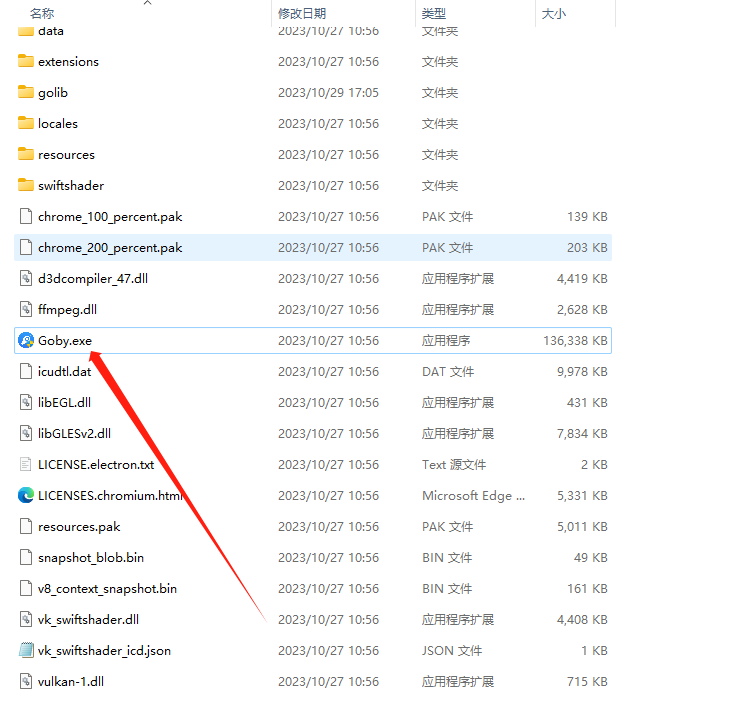This screenshot has width=735, height=702.
Task: Click the golib folder icon
Action: point(26,92)
